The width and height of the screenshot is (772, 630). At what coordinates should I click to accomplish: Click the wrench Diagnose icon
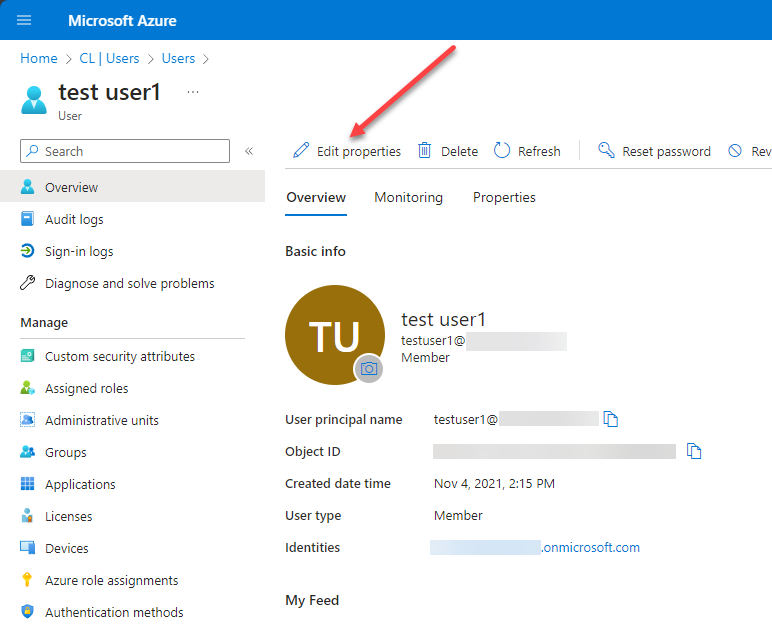tap(28, 283)
